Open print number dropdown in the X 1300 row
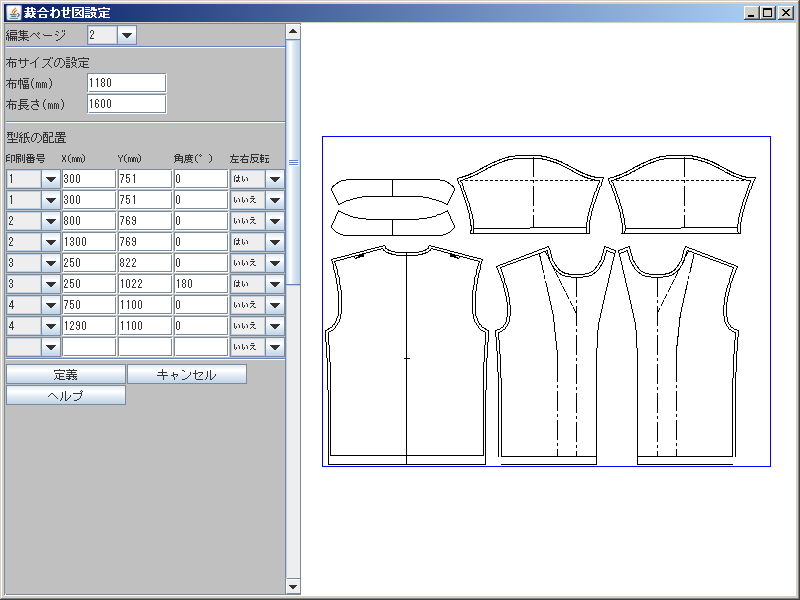 pos(51,242)
